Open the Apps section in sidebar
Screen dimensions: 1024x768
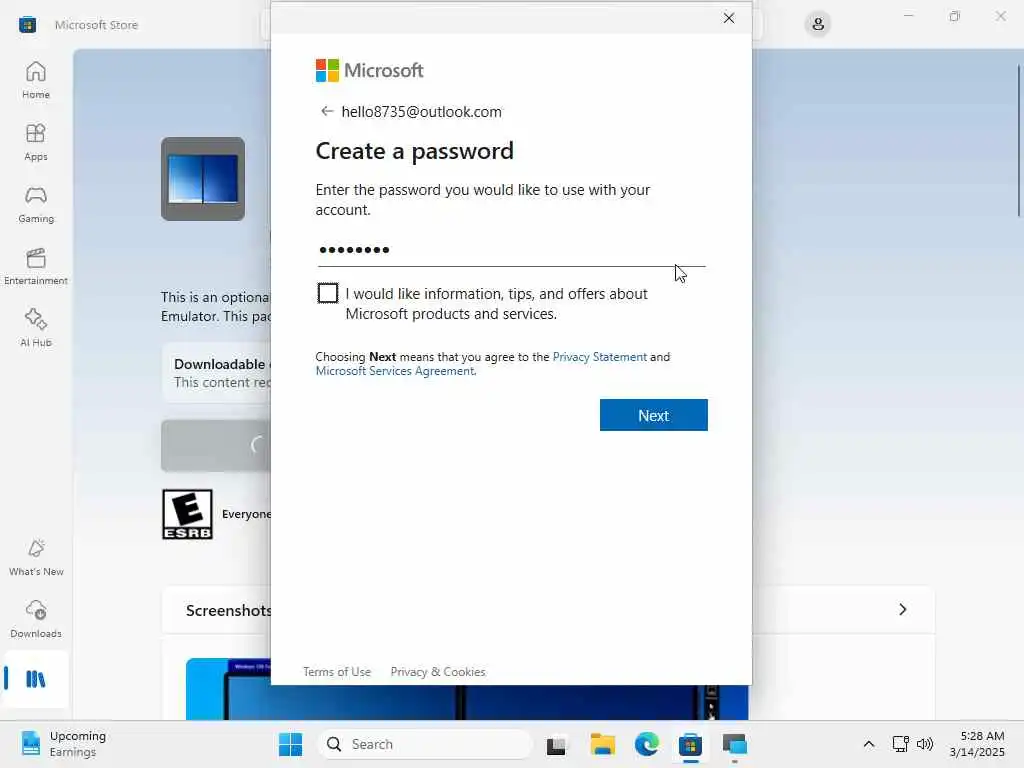35,142
